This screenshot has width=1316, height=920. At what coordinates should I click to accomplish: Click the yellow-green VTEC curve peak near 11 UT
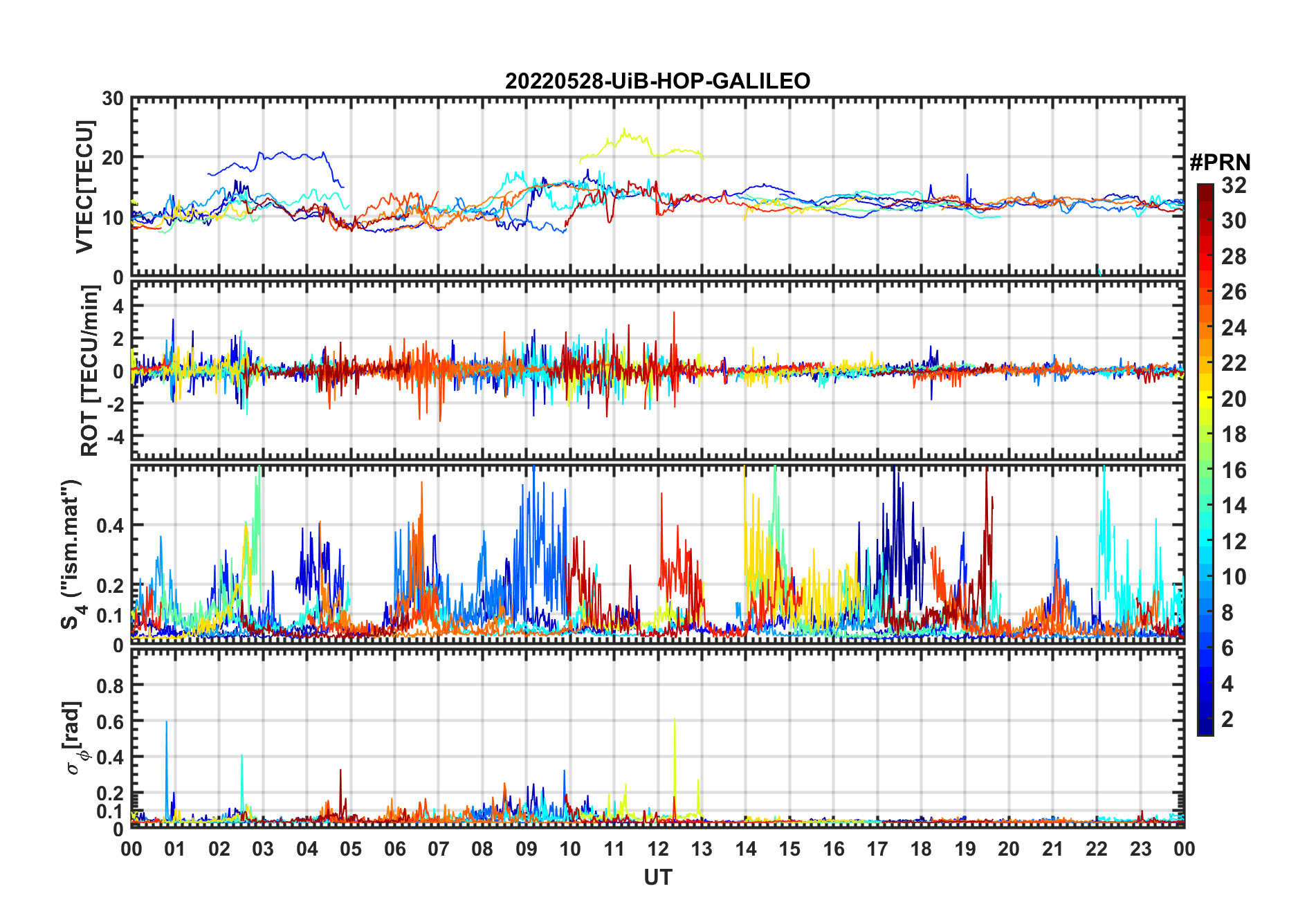point(625,130)
